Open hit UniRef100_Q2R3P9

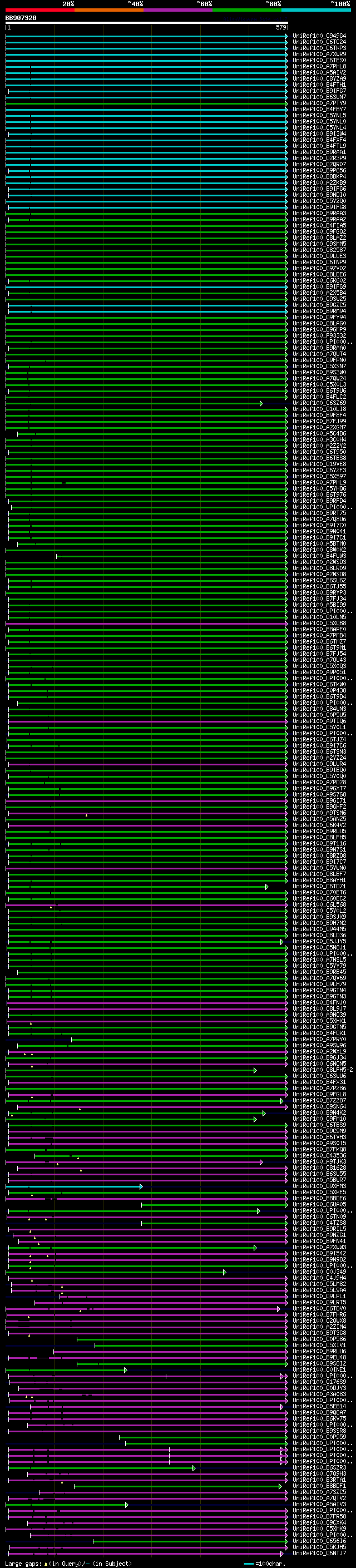(x=319, y=159)
